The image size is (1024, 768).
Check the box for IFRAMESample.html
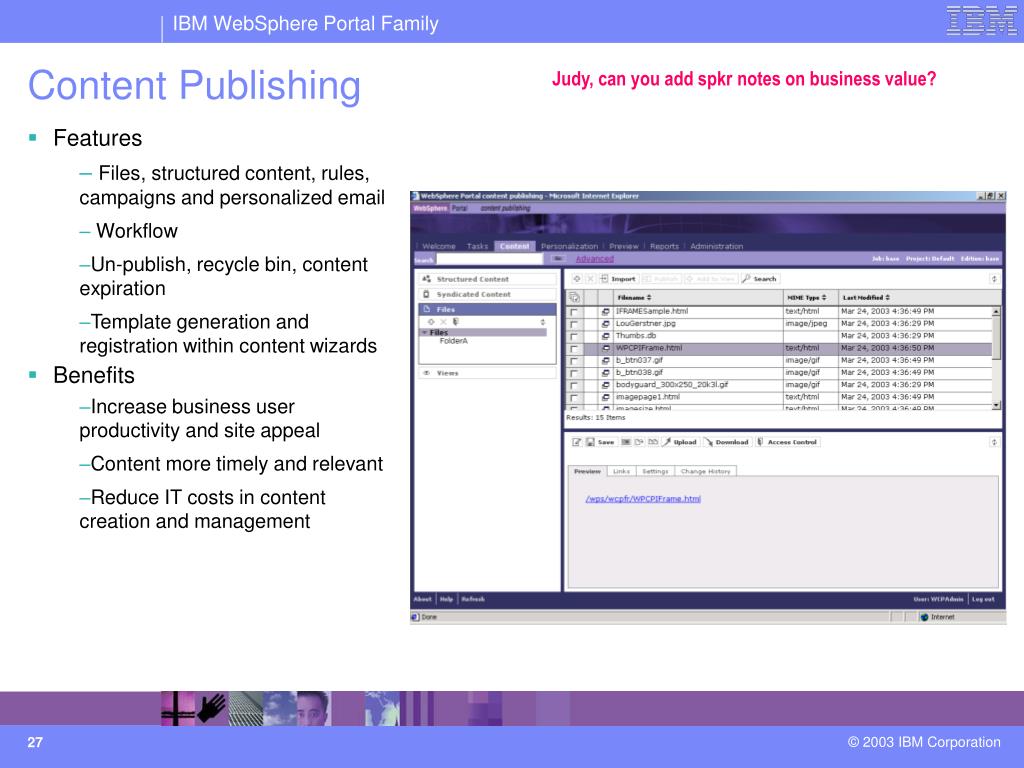pyautogui.click(x=574, y=312)
